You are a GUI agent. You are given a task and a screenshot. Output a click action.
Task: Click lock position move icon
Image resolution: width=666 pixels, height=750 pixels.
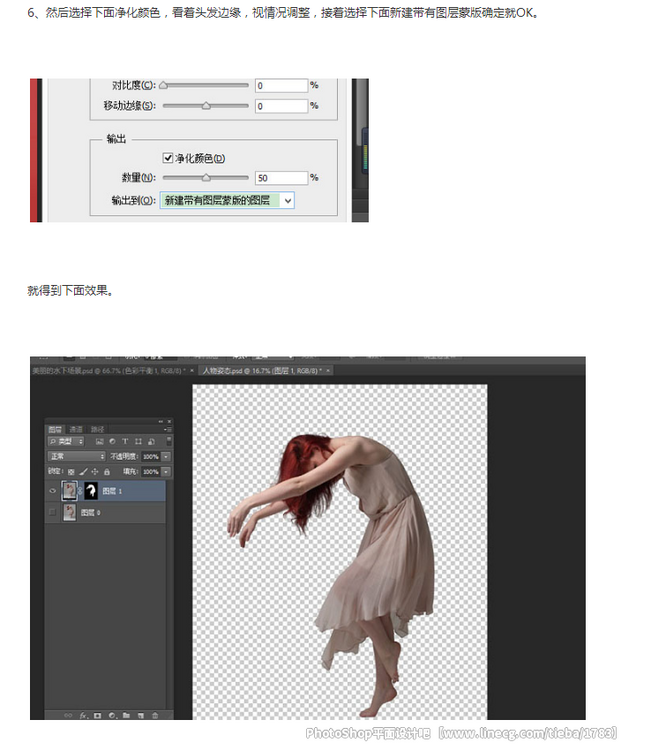click(95, 472)
